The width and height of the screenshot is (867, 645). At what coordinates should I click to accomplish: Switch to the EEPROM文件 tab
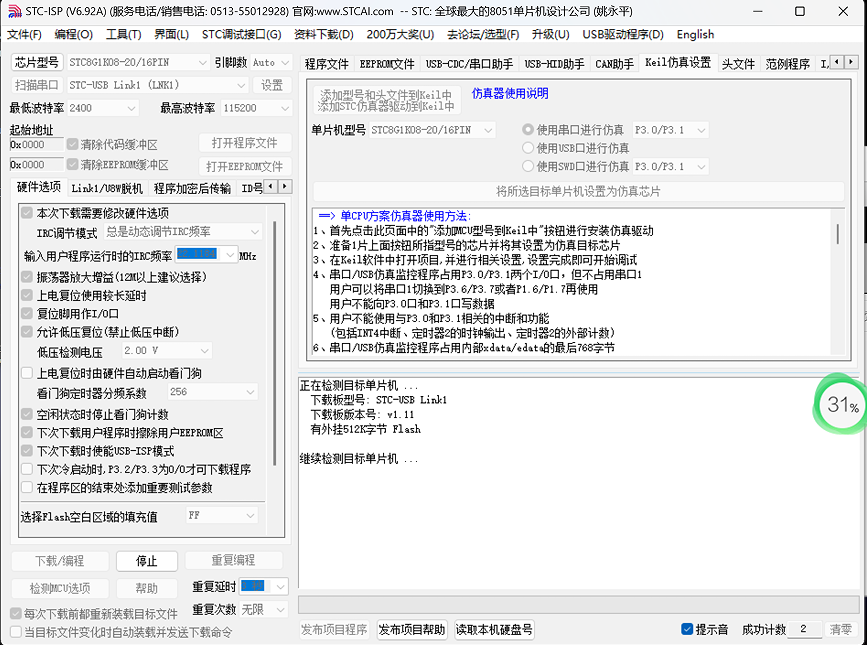[387, 64]
